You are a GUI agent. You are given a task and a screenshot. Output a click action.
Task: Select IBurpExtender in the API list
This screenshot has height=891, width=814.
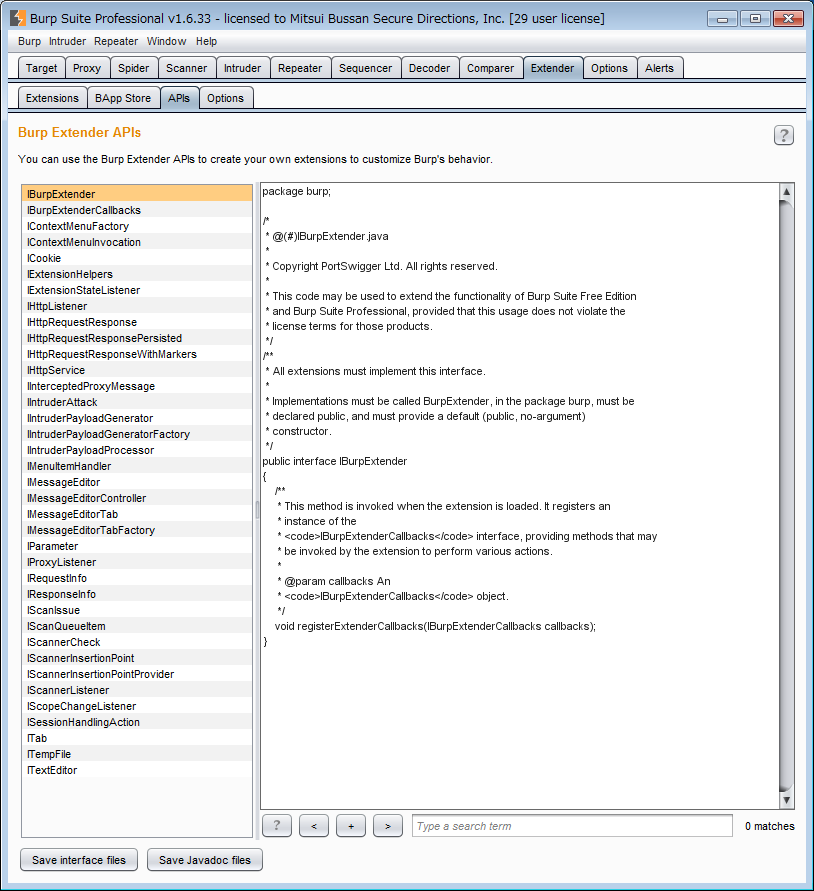(x=137, y=194)
